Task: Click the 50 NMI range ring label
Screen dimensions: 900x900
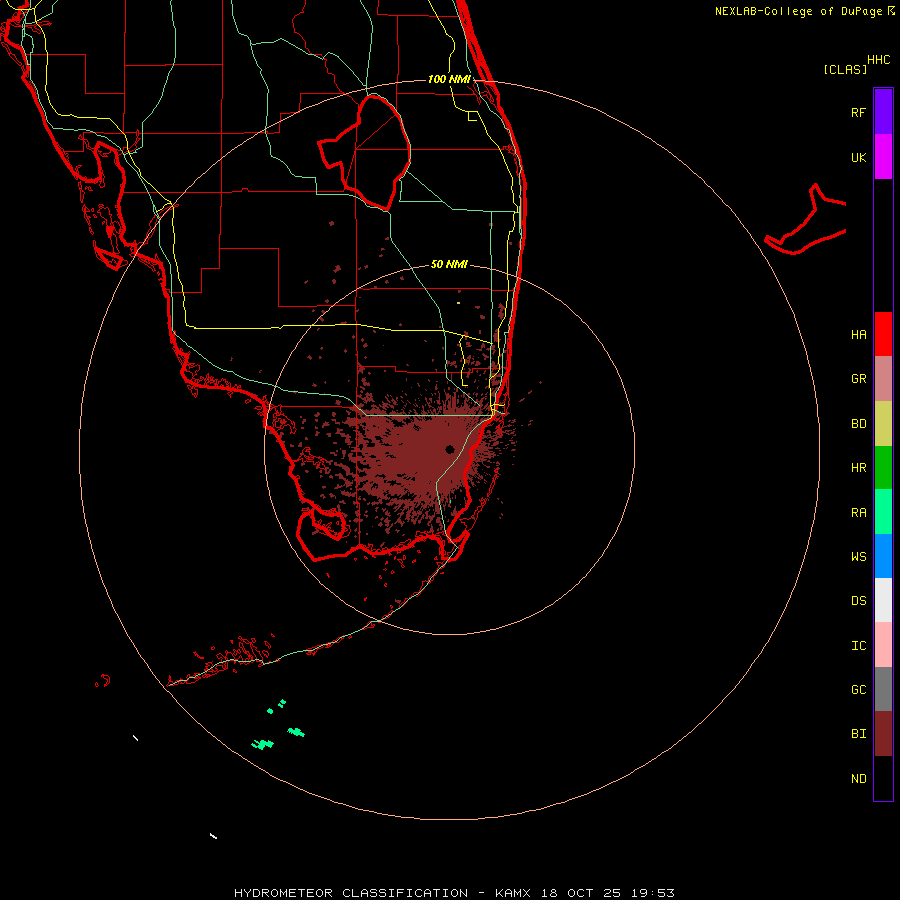Action: [449, 264]
